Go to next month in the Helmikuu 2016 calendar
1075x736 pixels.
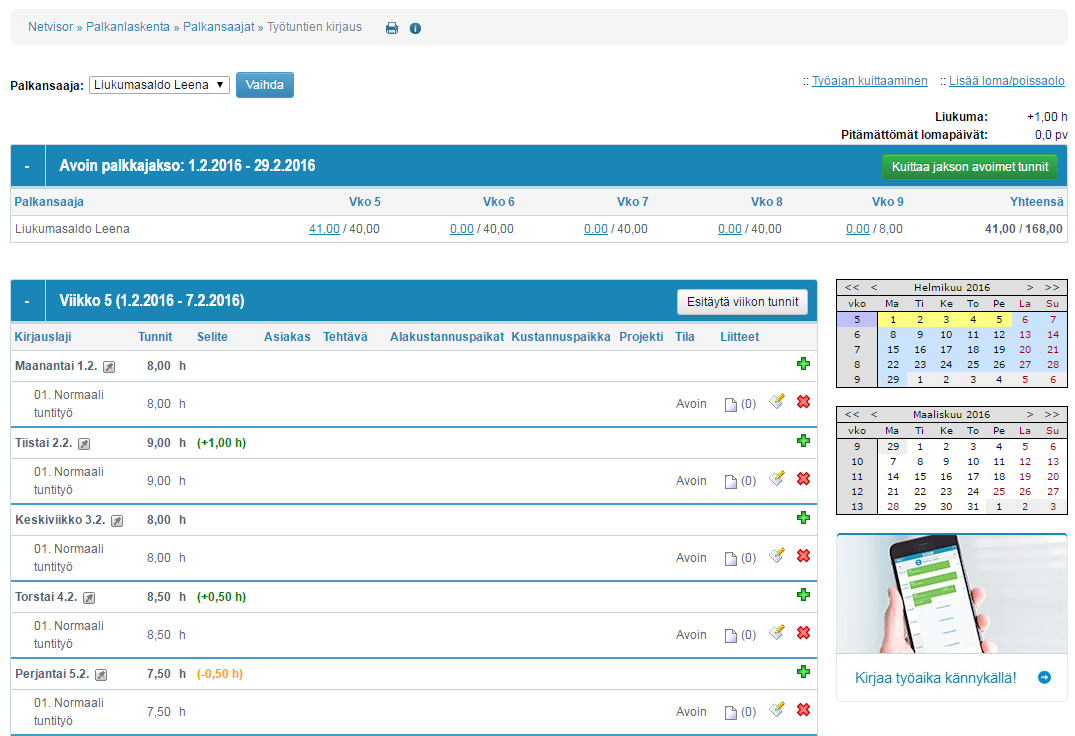1030,287
